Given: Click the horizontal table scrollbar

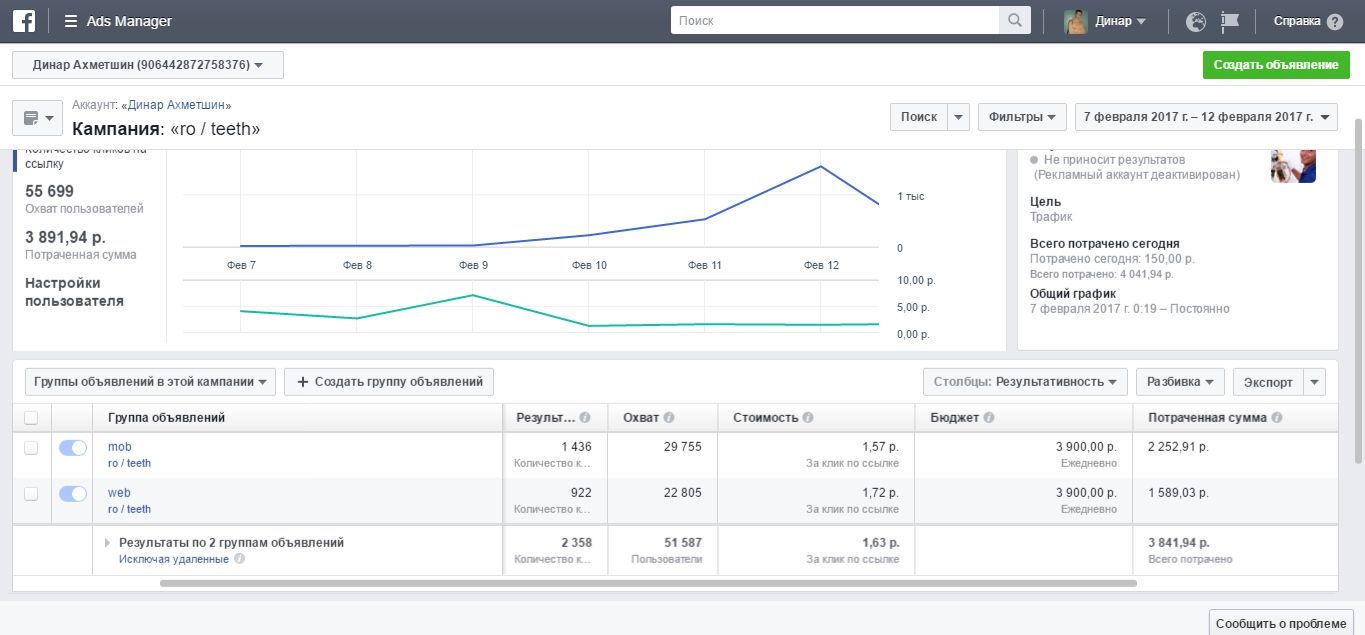Looking at the screenshot, I should [648, 583].
